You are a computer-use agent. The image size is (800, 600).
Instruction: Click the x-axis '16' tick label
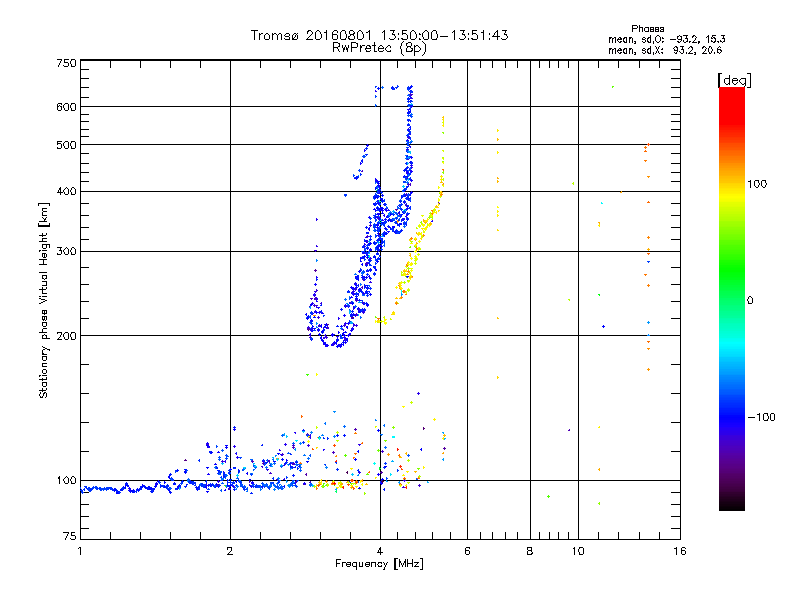[x=680, y=551]
